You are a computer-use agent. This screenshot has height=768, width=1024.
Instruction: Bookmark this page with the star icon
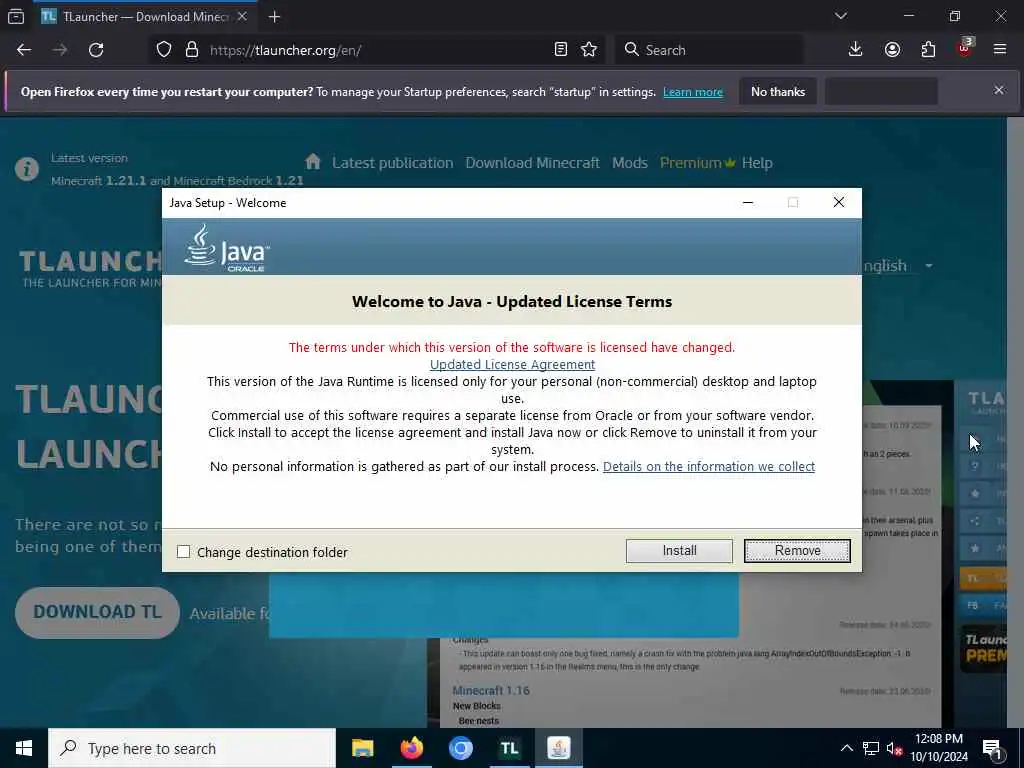589,50
